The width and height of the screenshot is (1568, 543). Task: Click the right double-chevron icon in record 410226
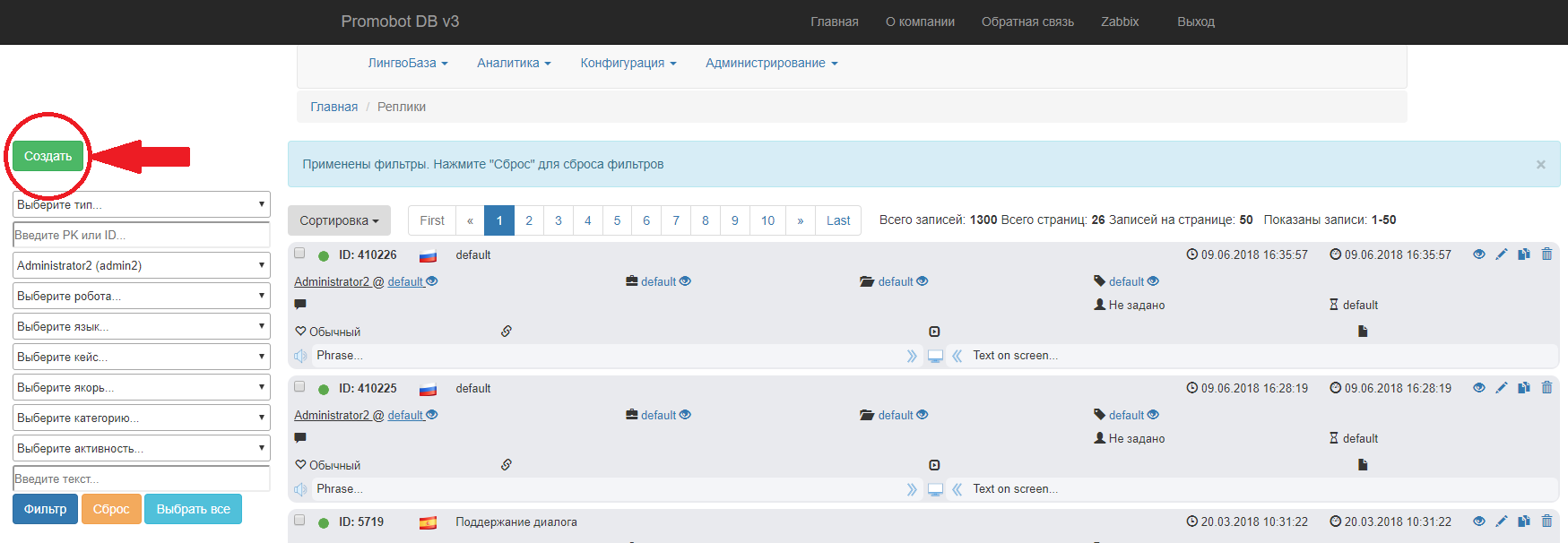912,356
